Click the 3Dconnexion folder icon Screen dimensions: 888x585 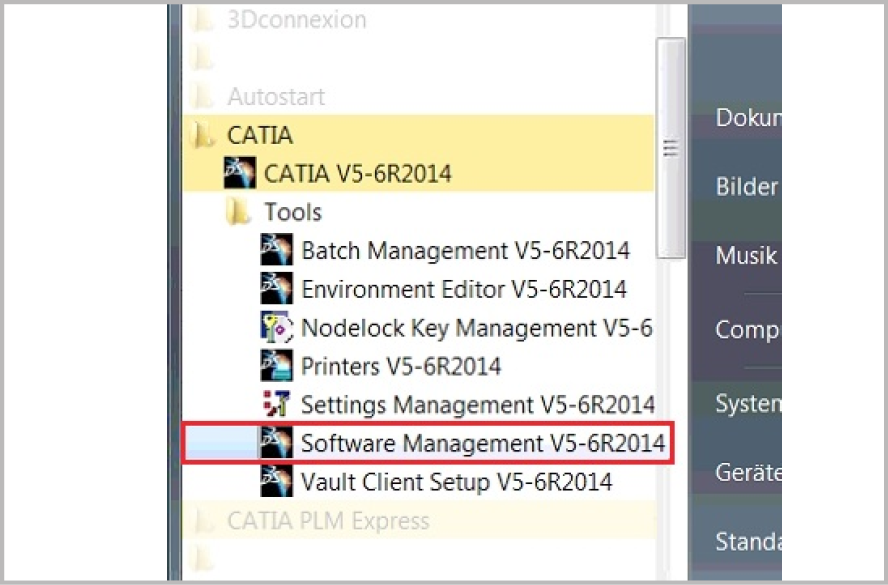203,19
